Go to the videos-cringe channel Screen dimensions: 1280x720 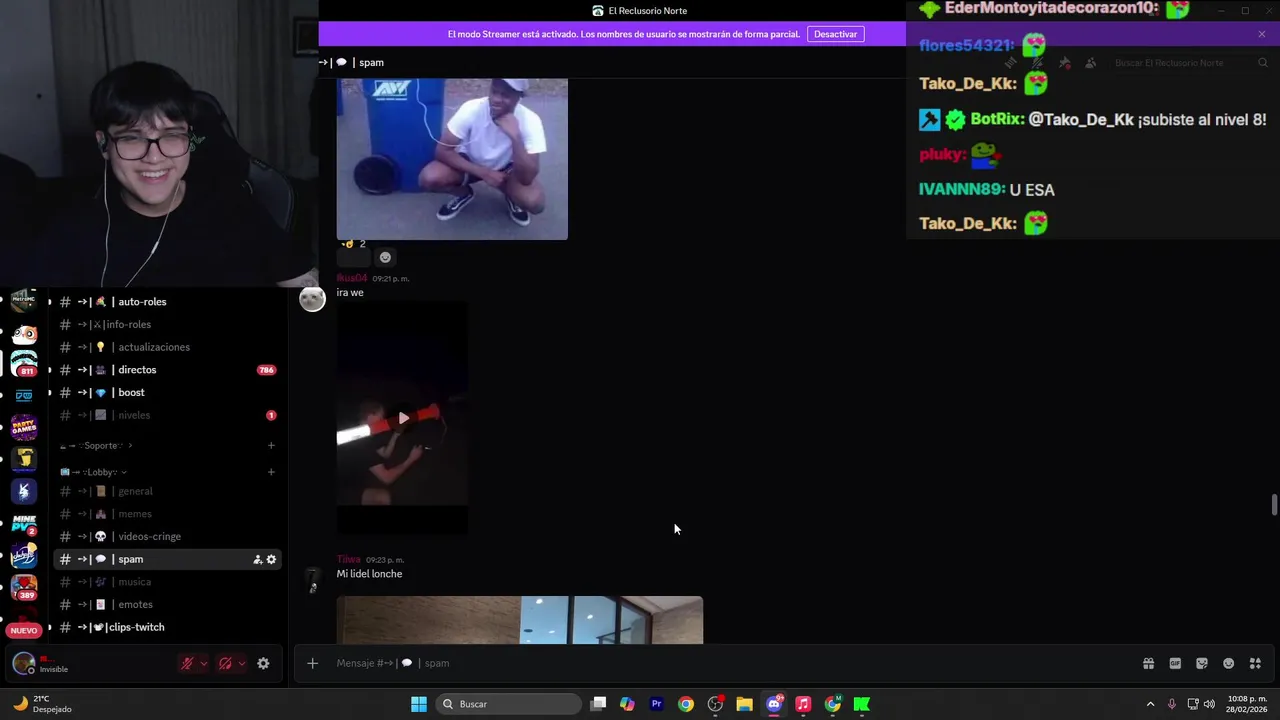[167, 536]
